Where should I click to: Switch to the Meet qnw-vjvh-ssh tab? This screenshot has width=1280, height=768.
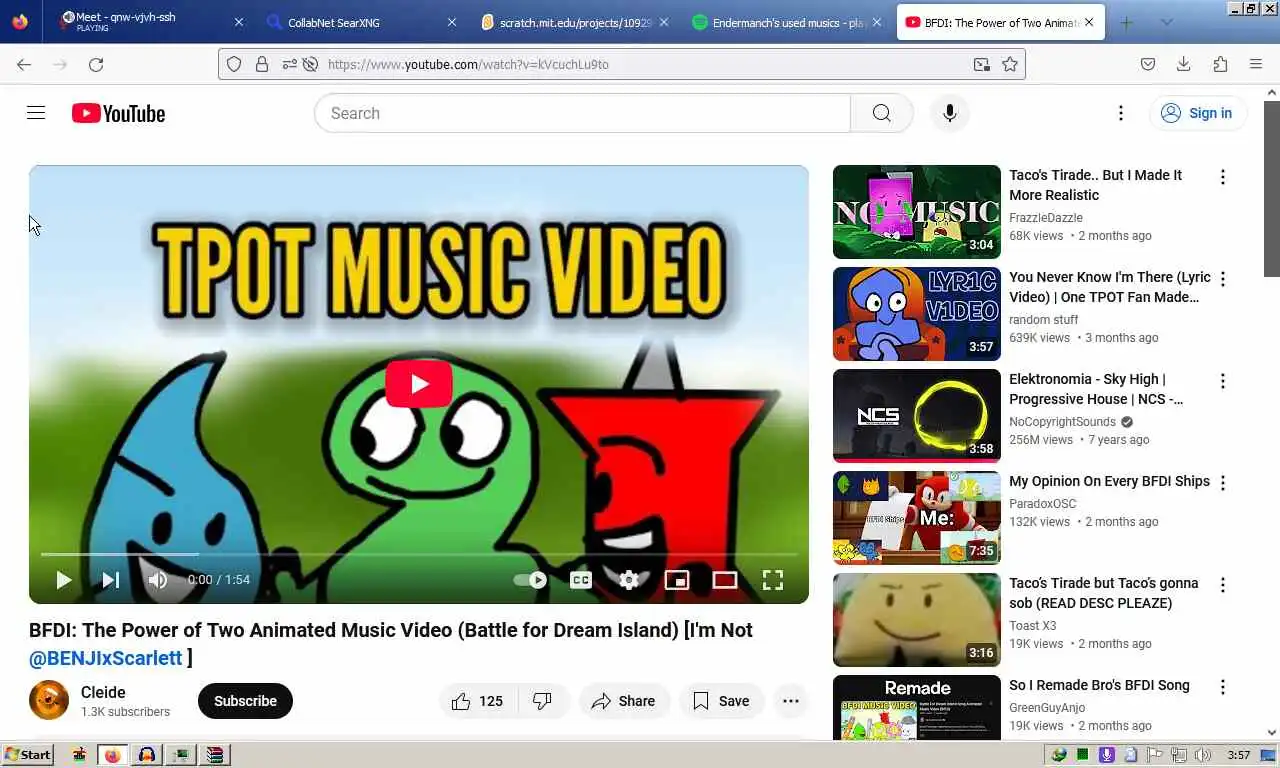point(150,22)
